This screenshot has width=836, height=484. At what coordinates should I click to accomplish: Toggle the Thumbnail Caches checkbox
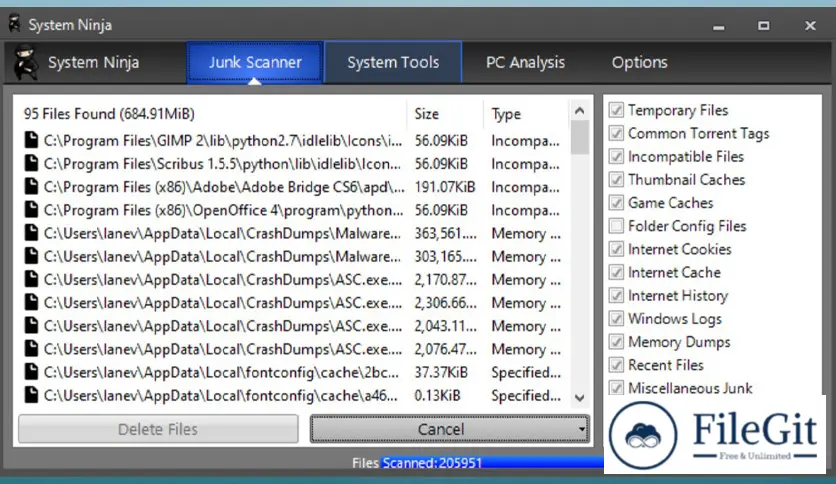click(x=616, y=179)
